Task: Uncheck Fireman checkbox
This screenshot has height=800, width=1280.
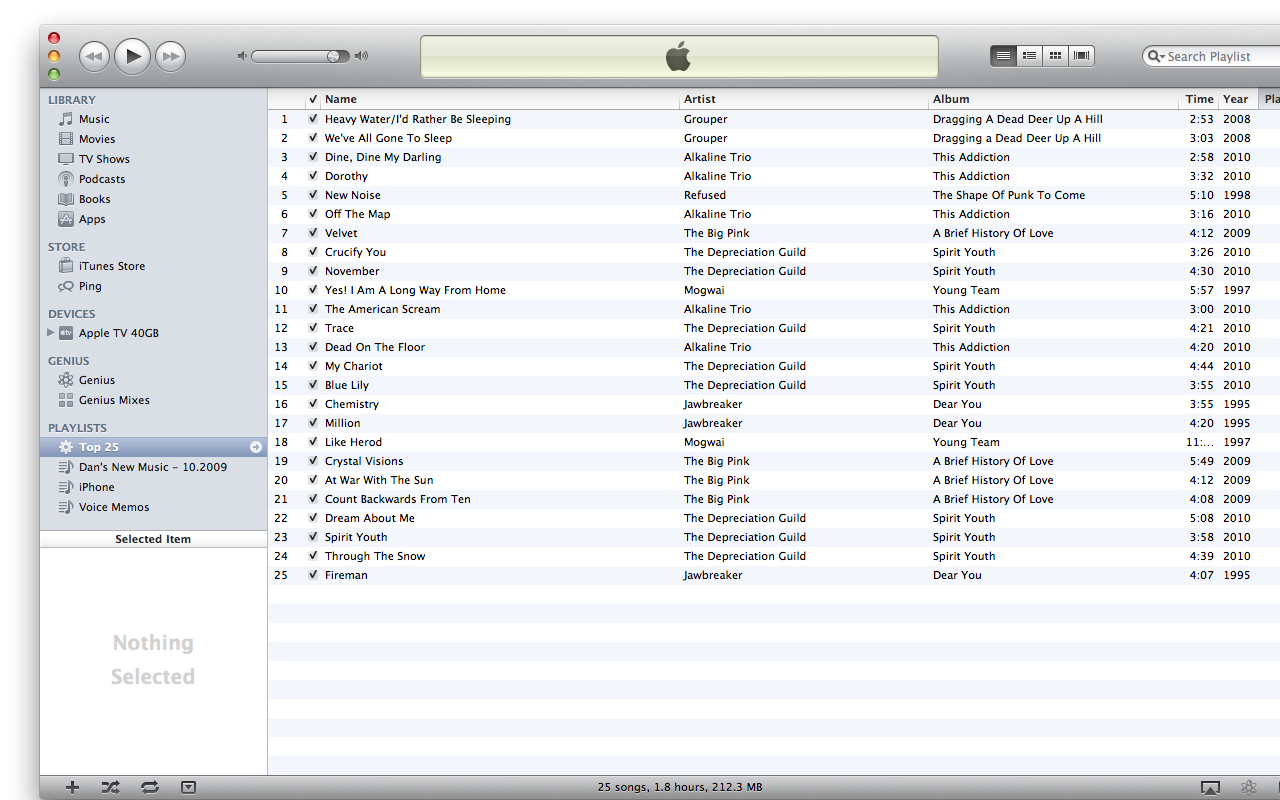Action: pos(313,575)
